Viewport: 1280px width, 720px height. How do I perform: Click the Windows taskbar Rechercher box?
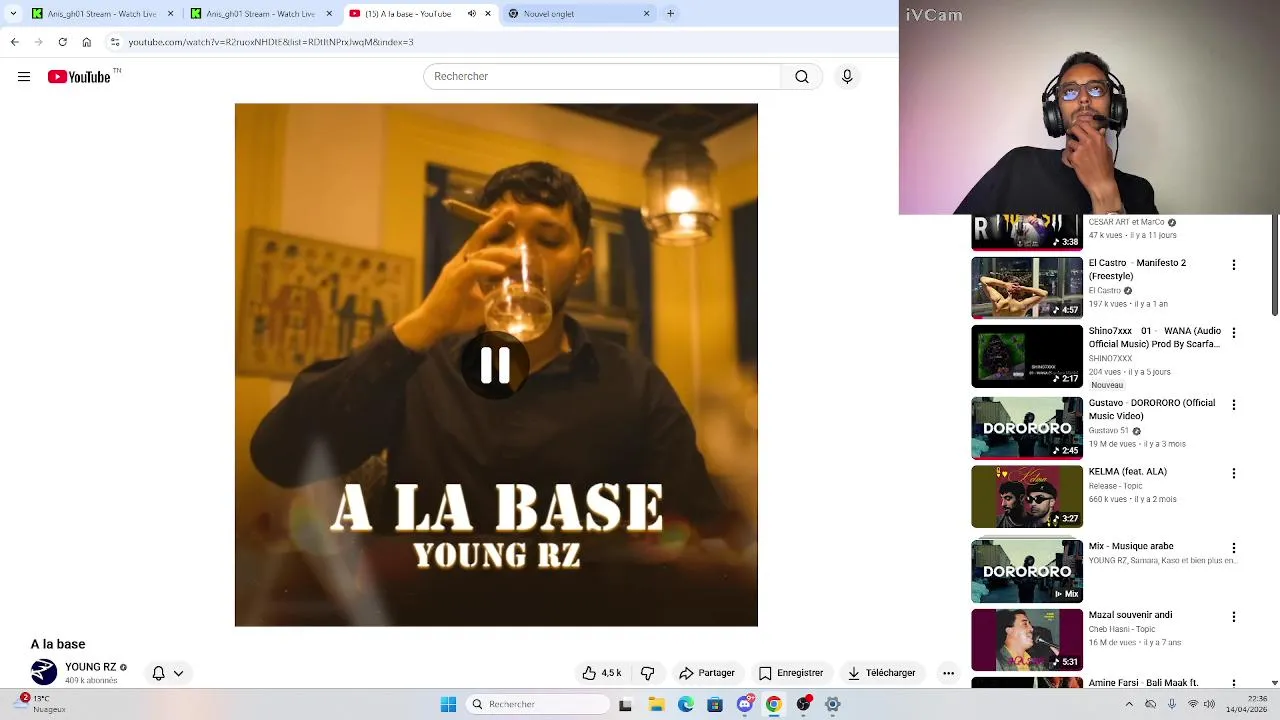click(538, 704)
